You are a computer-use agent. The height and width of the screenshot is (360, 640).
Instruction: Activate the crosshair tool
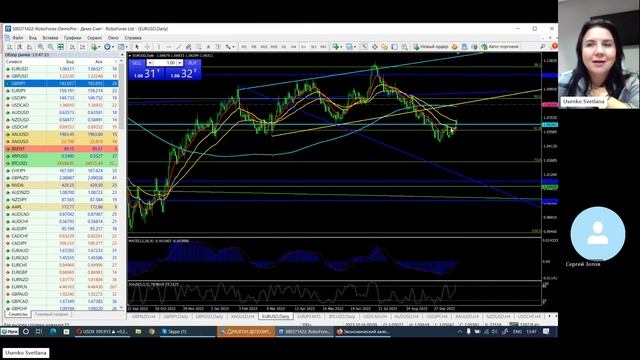click(147, 47)
